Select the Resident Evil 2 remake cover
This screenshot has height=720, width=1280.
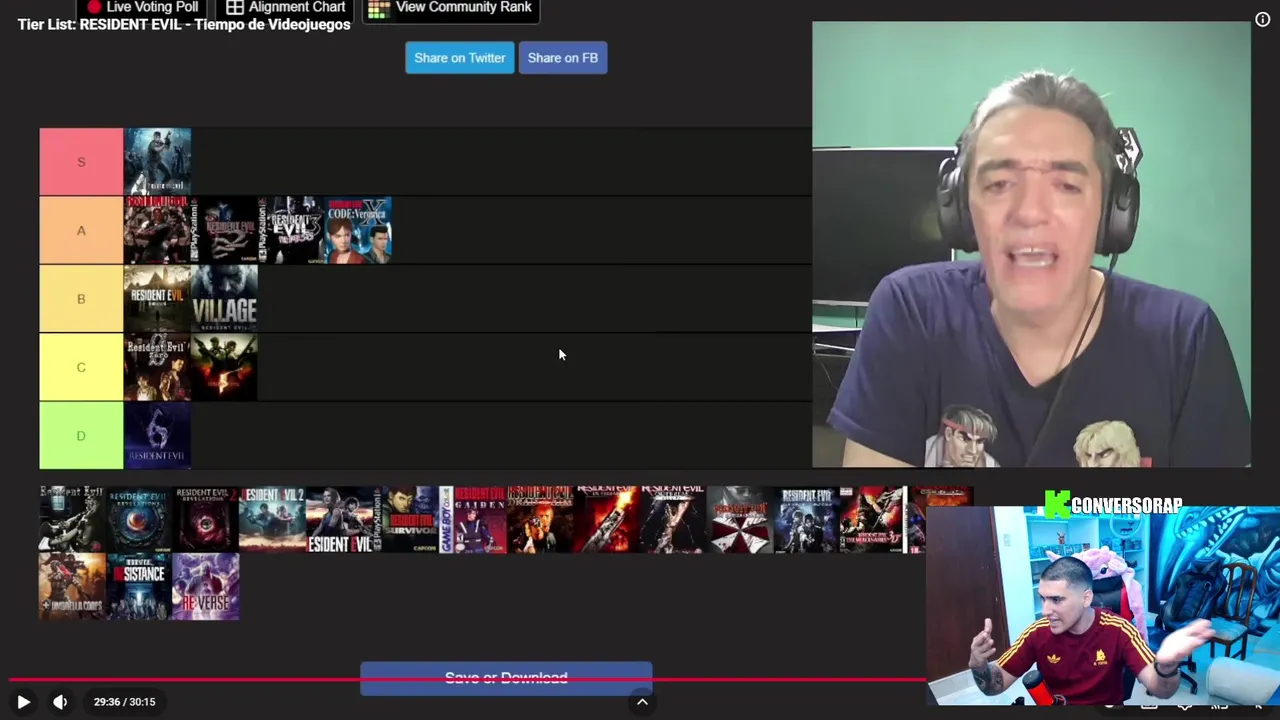[x=273, y=519]
